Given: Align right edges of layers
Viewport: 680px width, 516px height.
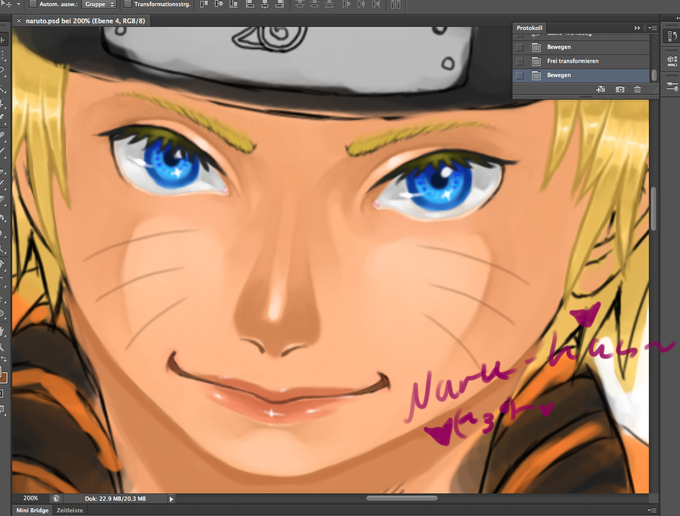Looking at the screenshot, I should 280,4.
